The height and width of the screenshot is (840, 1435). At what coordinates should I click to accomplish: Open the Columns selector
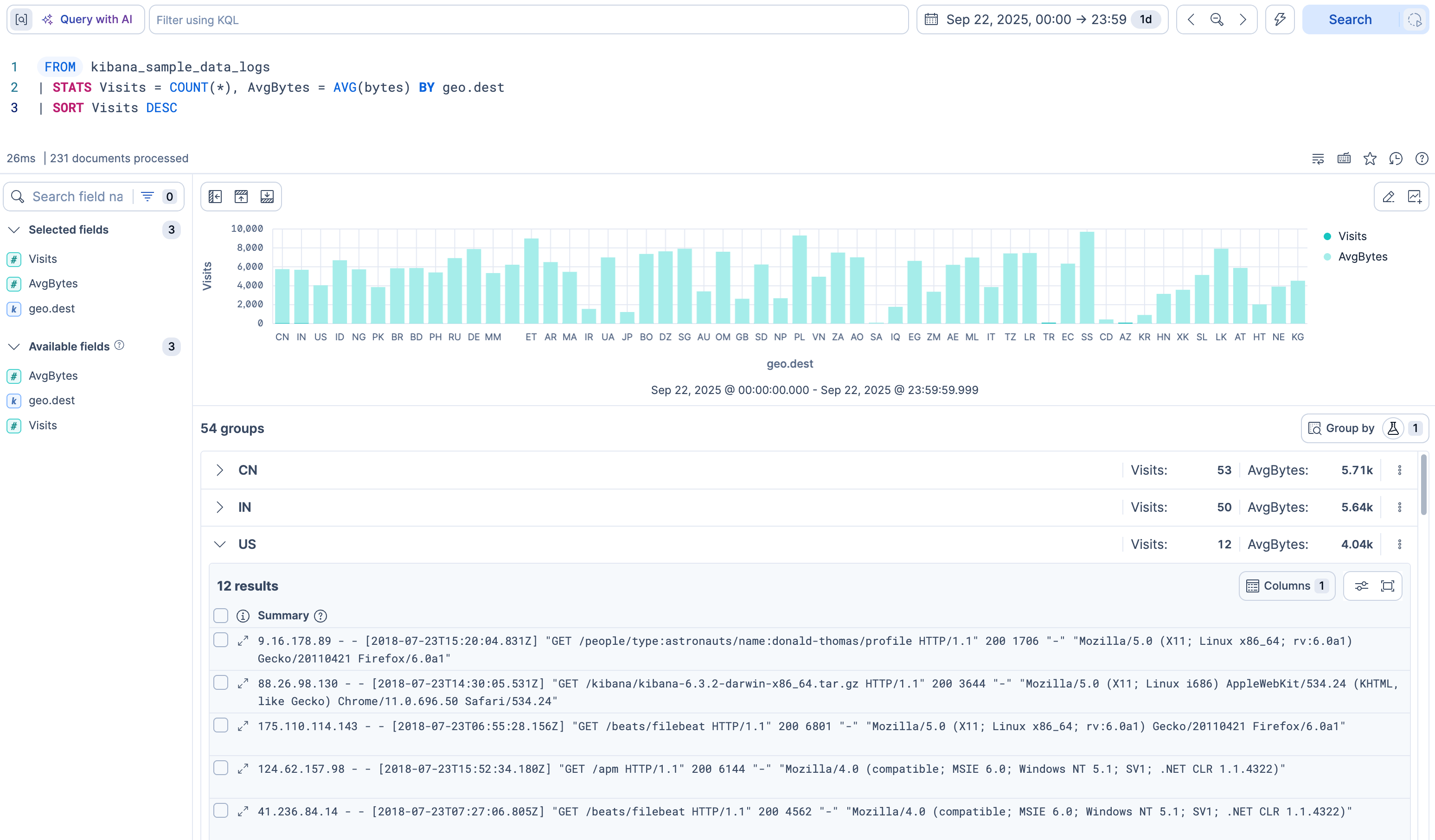pos(1287,586)
